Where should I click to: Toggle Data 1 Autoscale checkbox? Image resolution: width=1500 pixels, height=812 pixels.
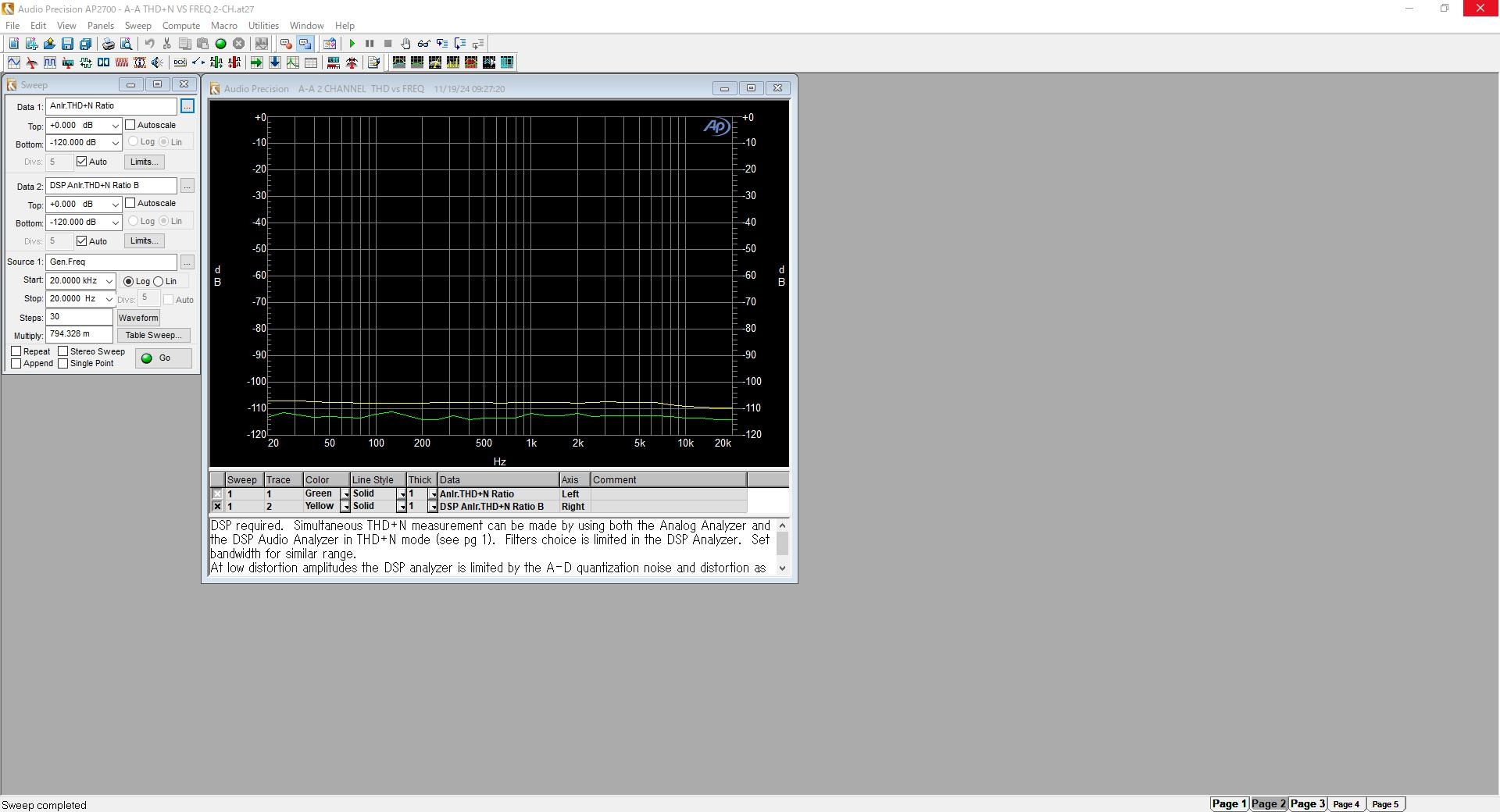[130, 125]
